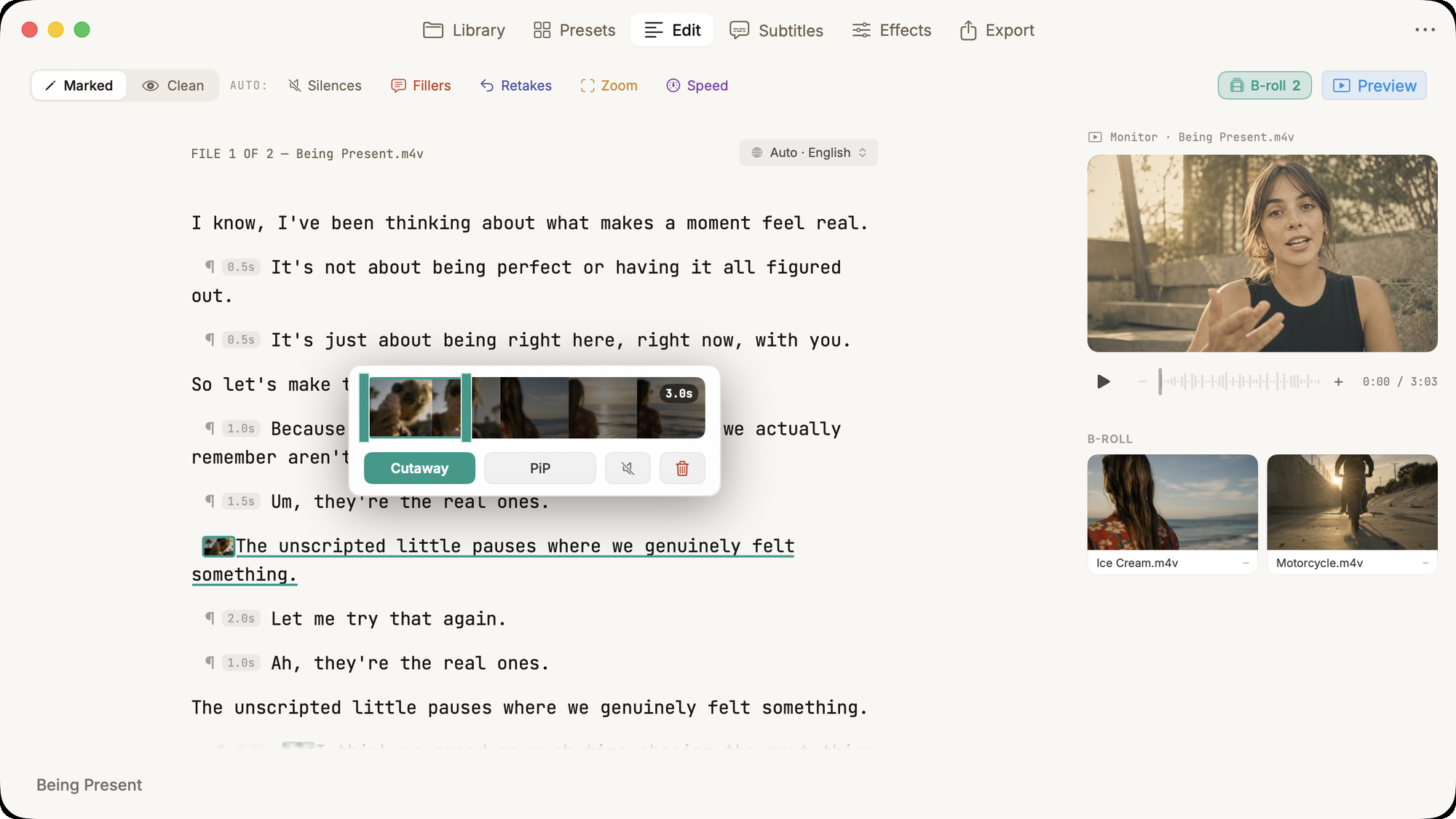Toggle auto Silences removal

click(x=325, y=85)
